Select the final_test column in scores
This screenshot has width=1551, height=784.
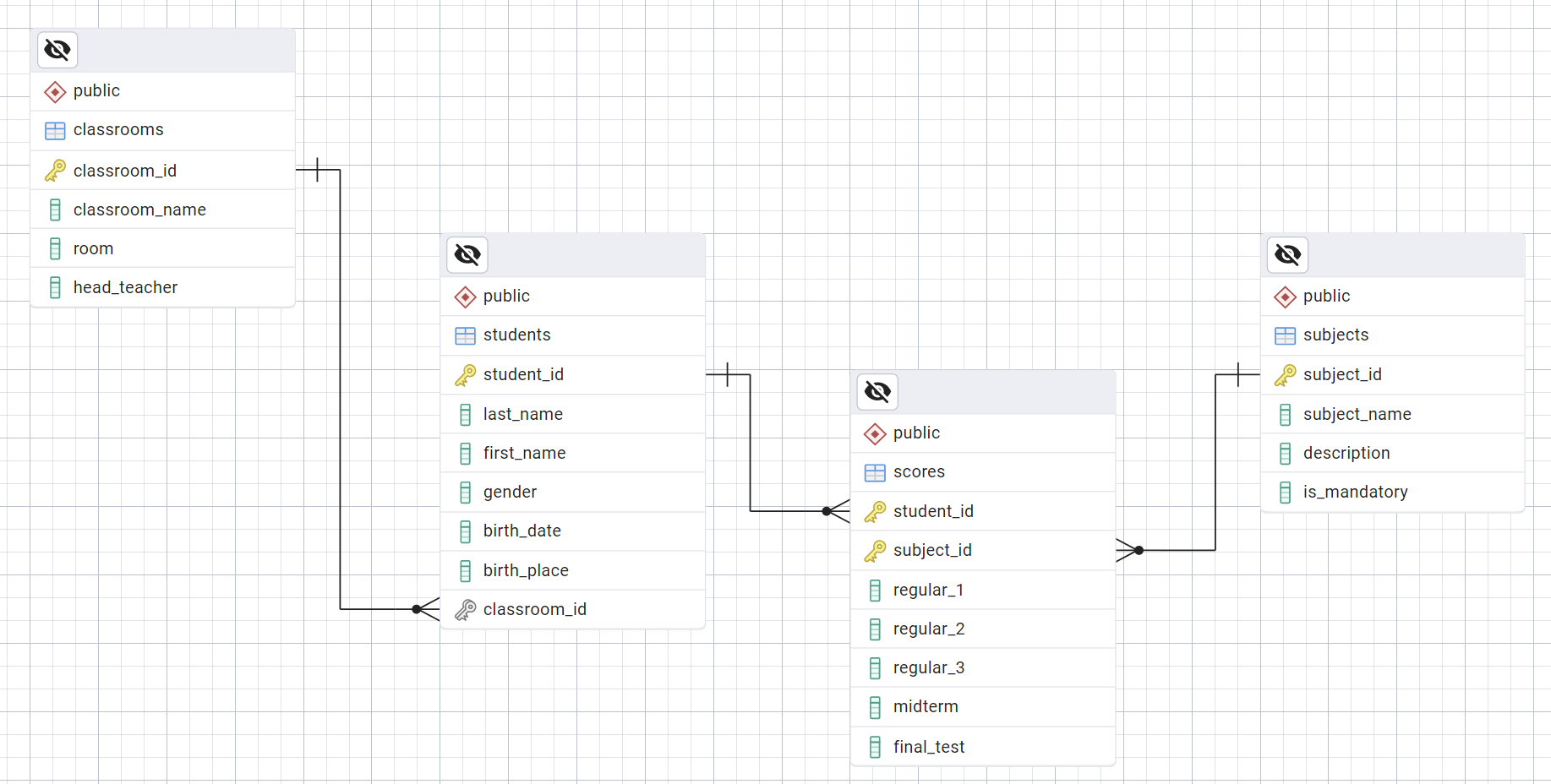click(x=929, y=747)
